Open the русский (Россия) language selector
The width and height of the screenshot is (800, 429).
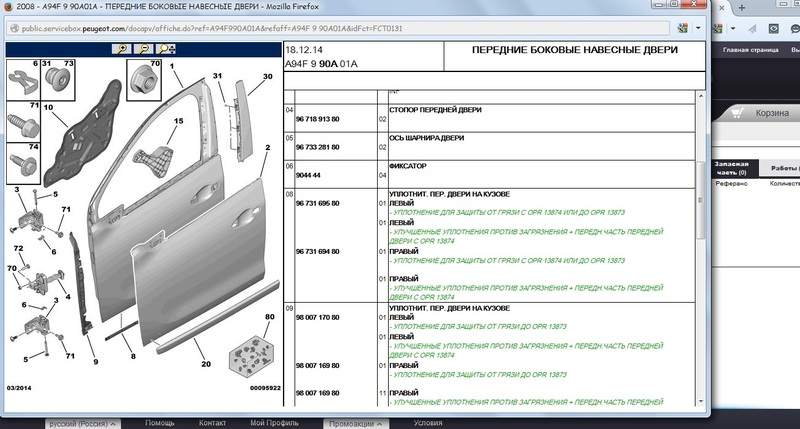(82, 423)
